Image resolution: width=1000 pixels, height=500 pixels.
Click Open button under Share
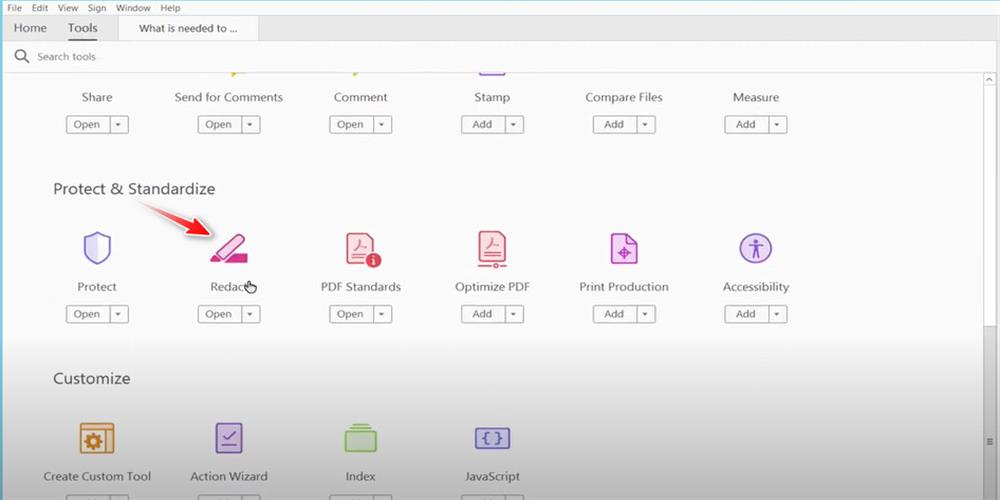(88, 124)
